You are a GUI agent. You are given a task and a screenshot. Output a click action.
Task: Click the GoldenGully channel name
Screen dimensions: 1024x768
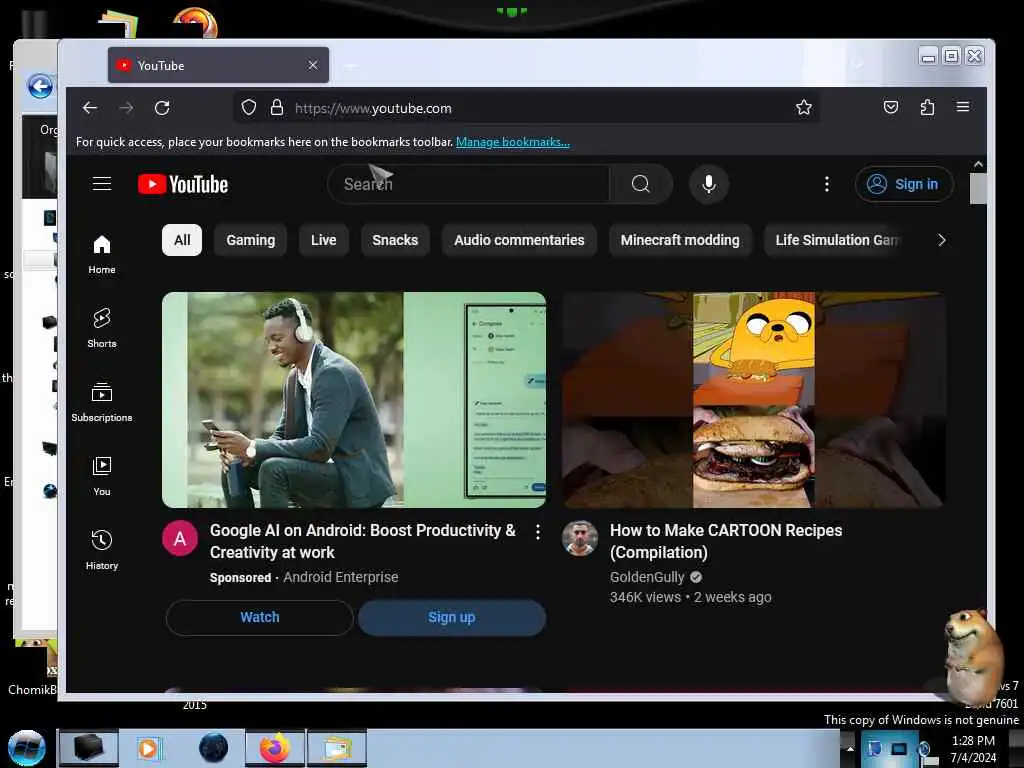647,577
